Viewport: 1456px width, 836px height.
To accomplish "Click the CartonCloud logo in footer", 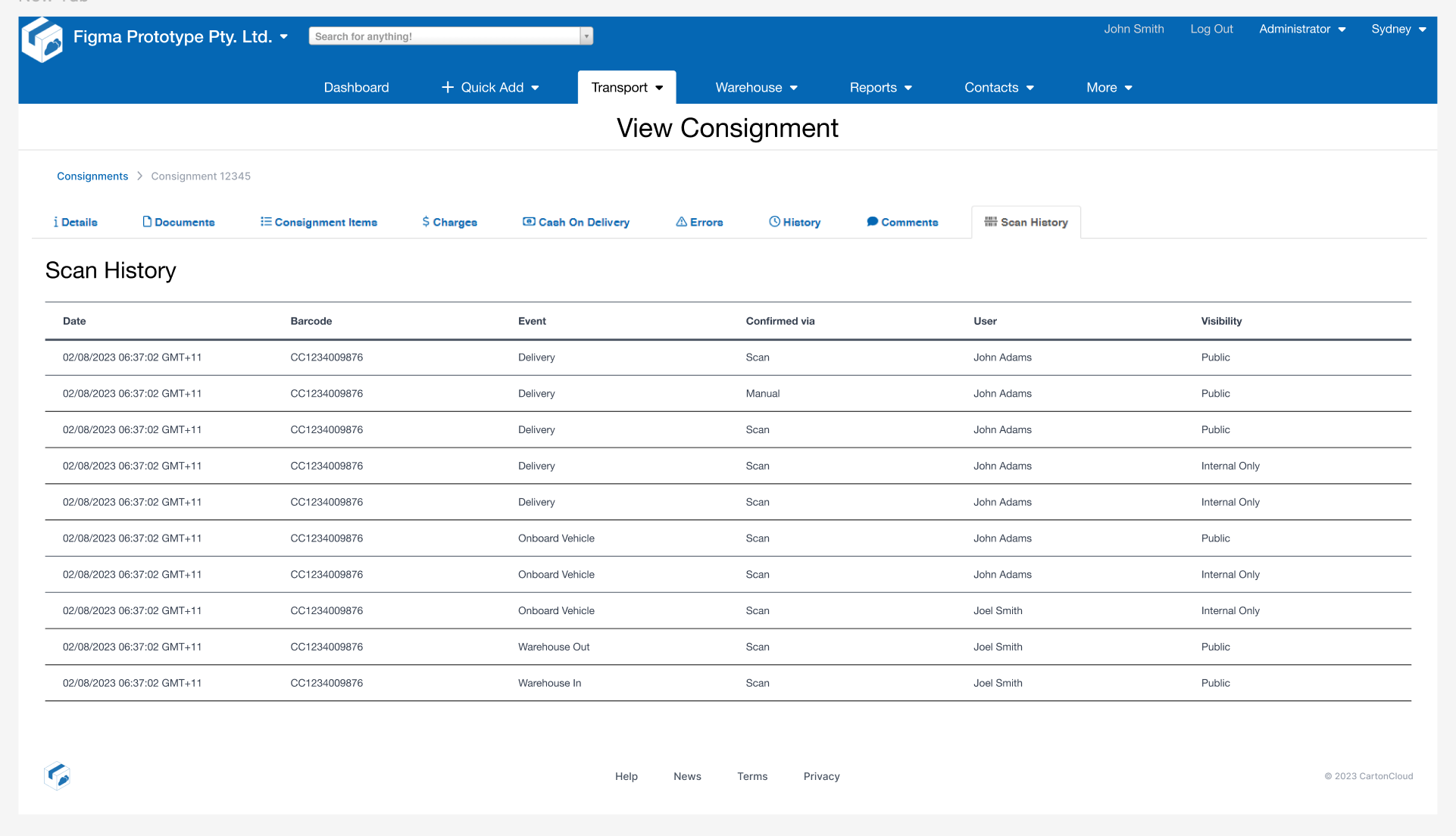I will click(x=58, y=775).
